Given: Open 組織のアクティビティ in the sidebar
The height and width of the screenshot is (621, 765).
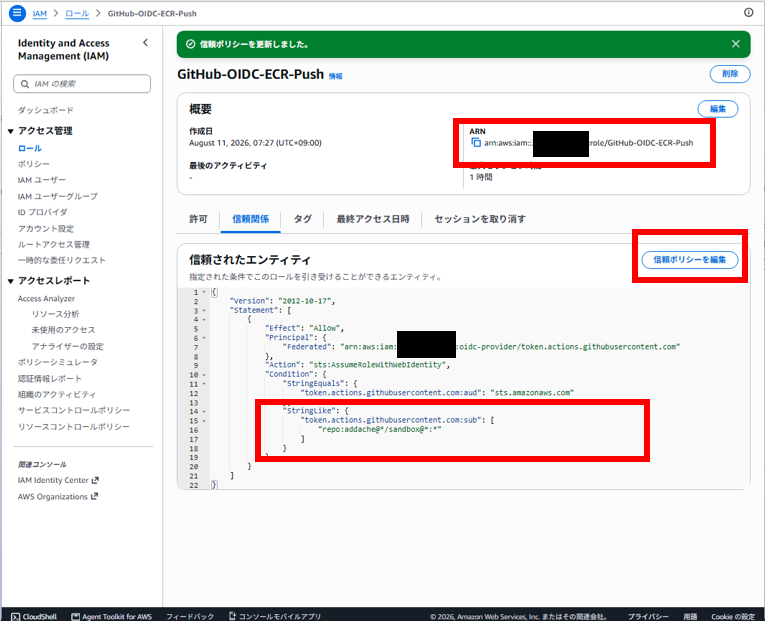Looking at the screenshot, I should [57, 394].
